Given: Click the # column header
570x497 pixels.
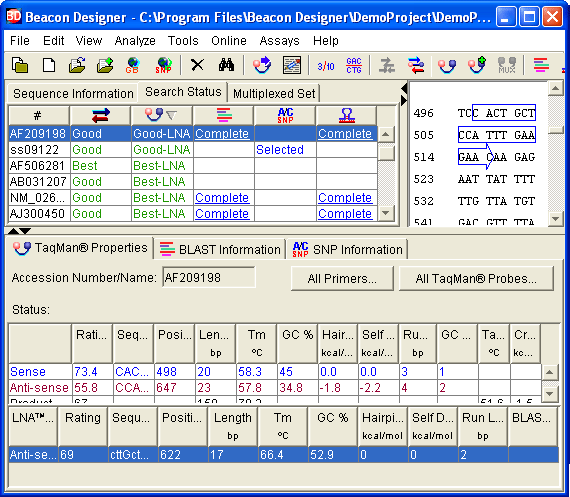Looking at the screenshot, I should pyautogui.click(x=39, y=116).
